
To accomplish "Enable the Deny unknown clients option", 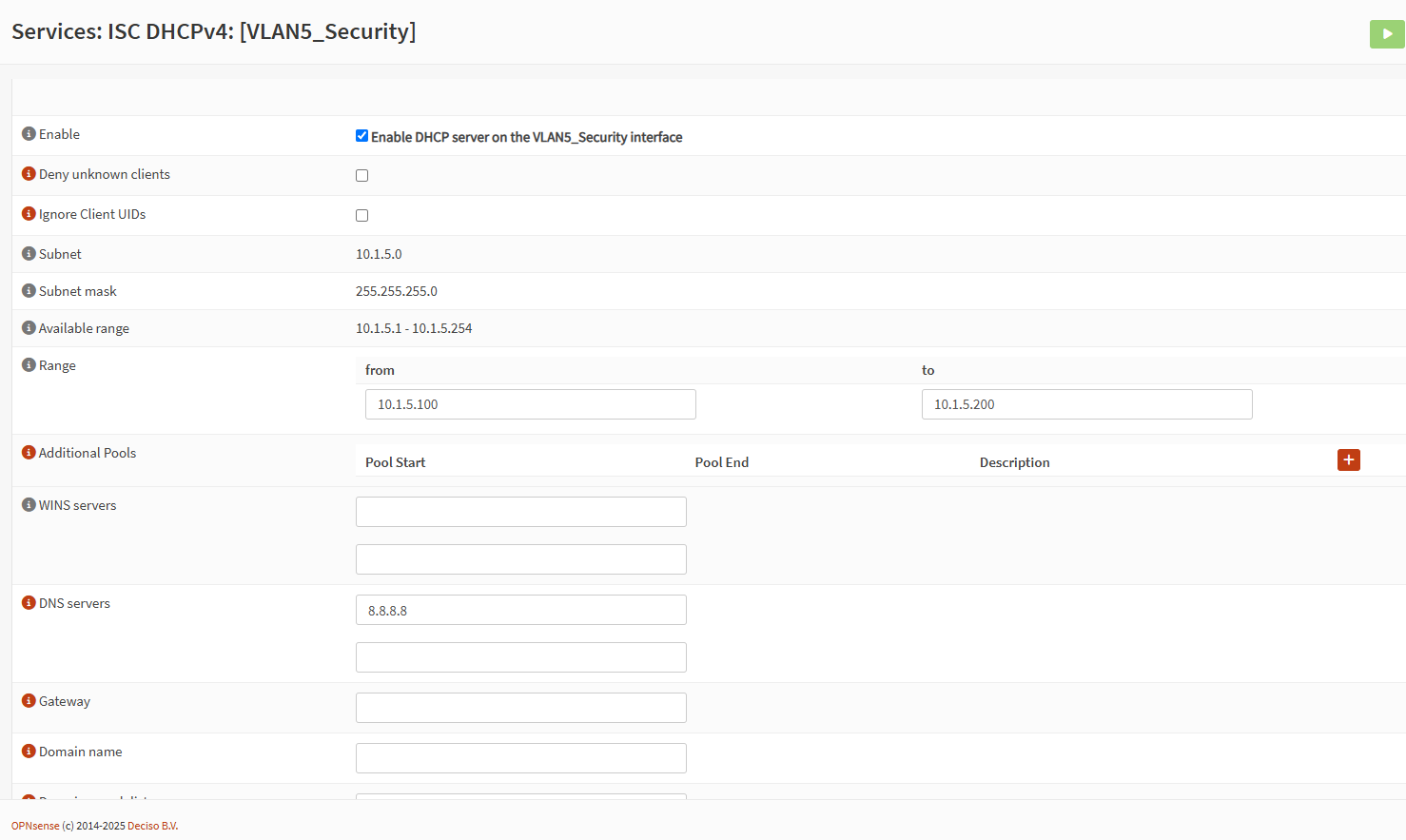I will tap(361, 175).
